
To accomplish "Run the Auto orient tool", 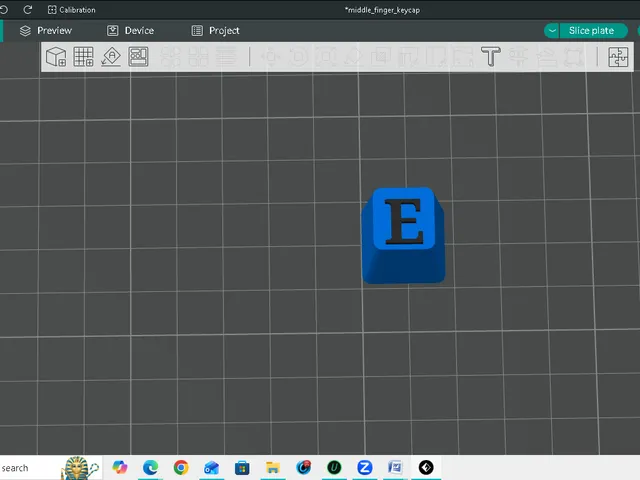I will click(111, 57).
